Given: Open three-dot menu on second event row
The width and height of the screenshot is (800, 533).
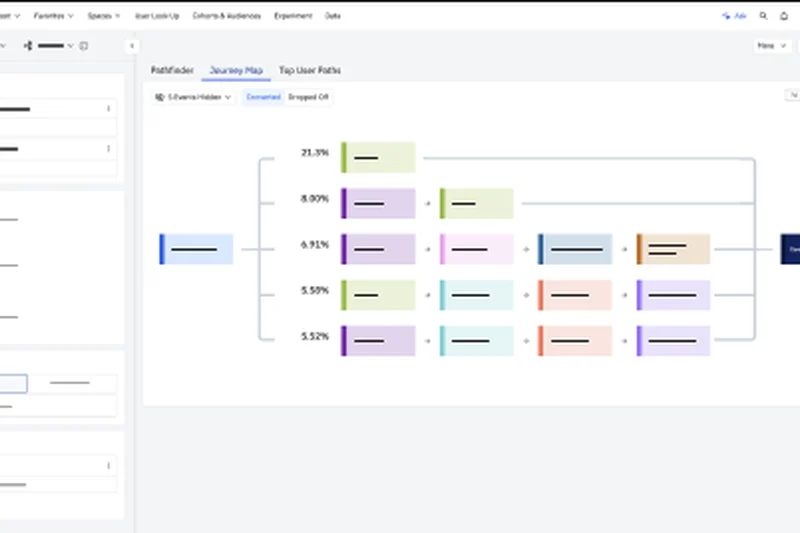Looking at the screenshot, I should pos(108,149).
